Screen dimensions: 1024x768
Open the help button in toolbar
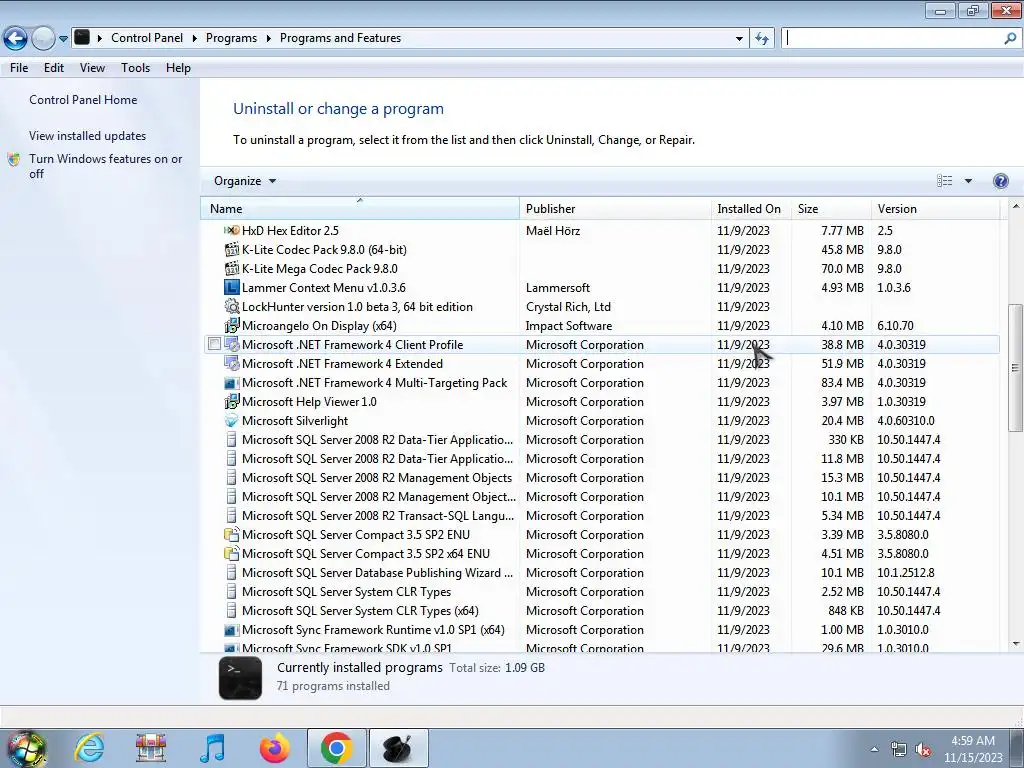pos(1000,181)
